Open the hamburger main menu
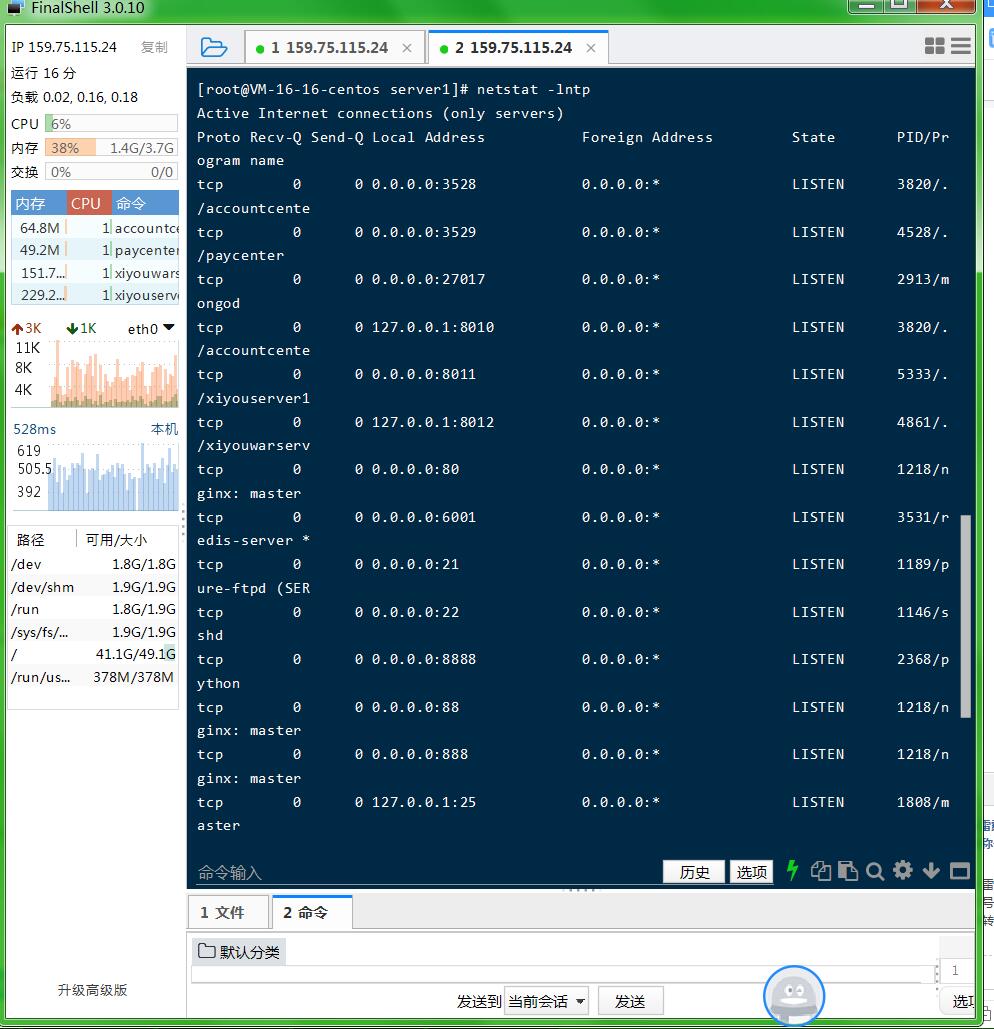The width and height of the screenshot is (994, 1029). coord(961,46)
